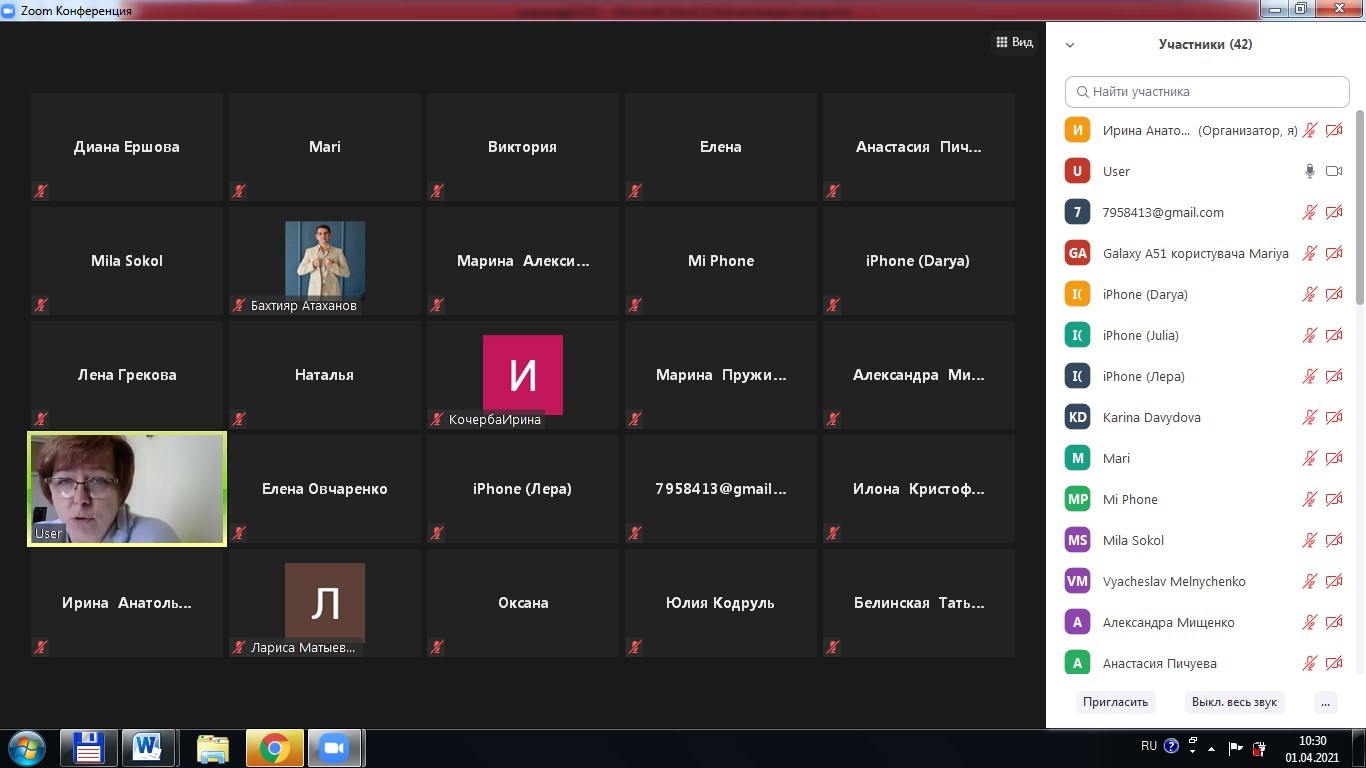Select Анастасия Пичуева in the participant list

1159,663
